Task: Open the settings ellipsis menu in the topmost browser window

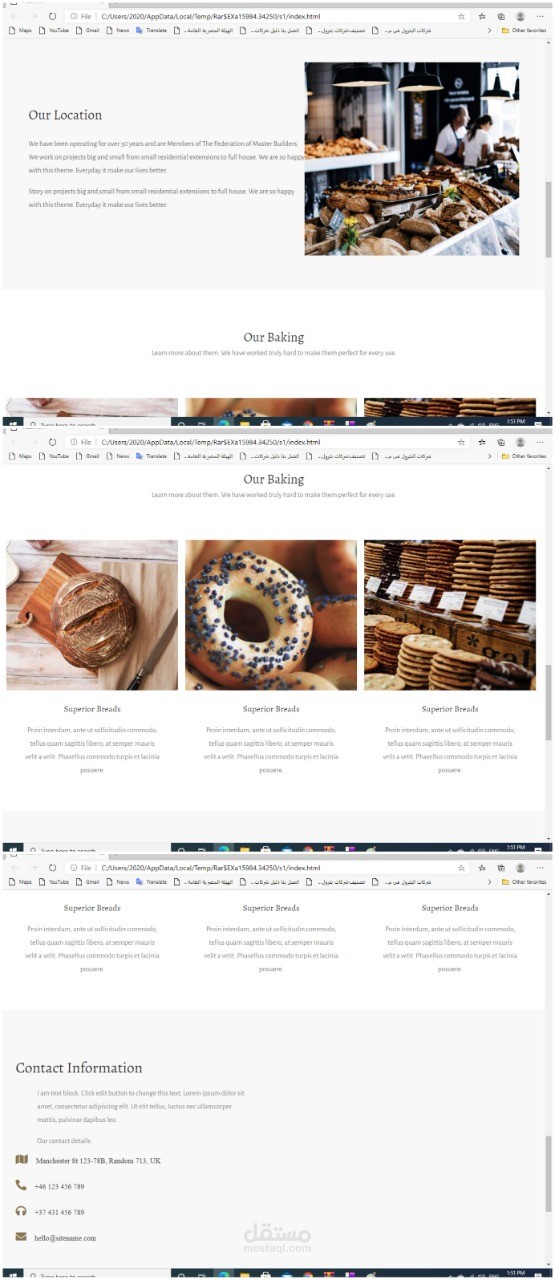Action: [x=539, y=17]
